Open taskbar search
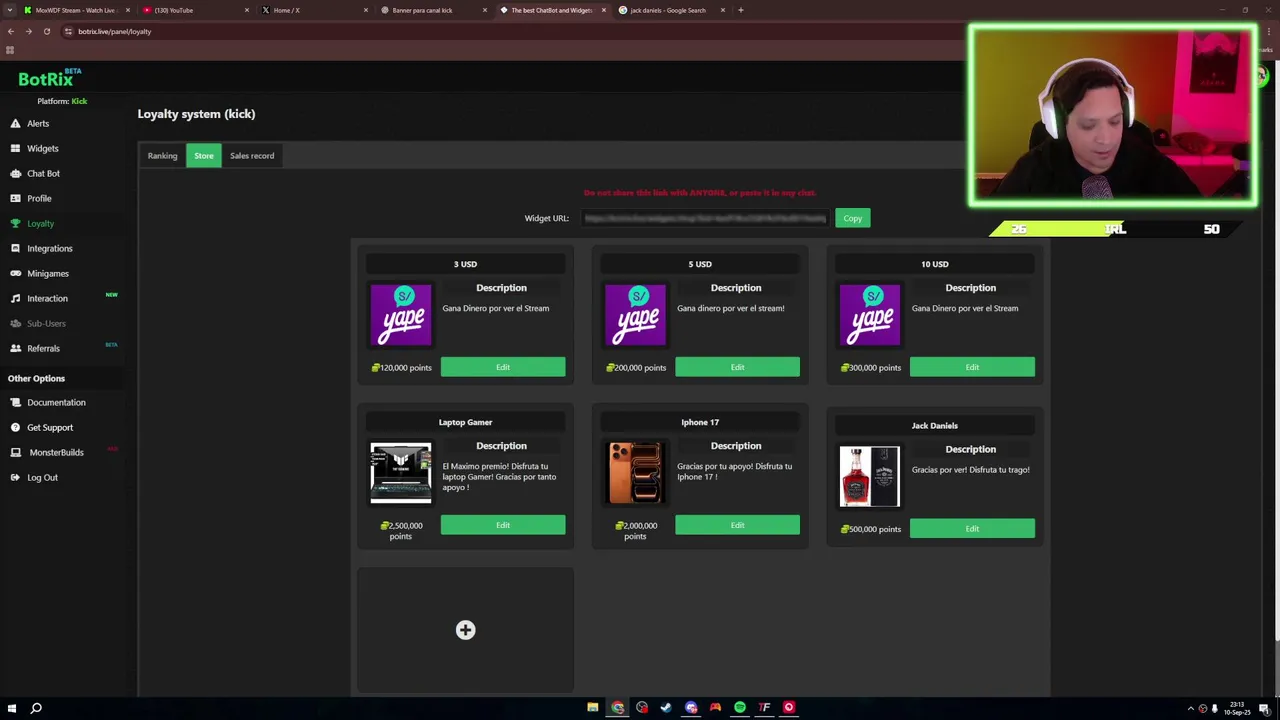This screenshot has height=720, width=1280. click(x=36, y=708)
